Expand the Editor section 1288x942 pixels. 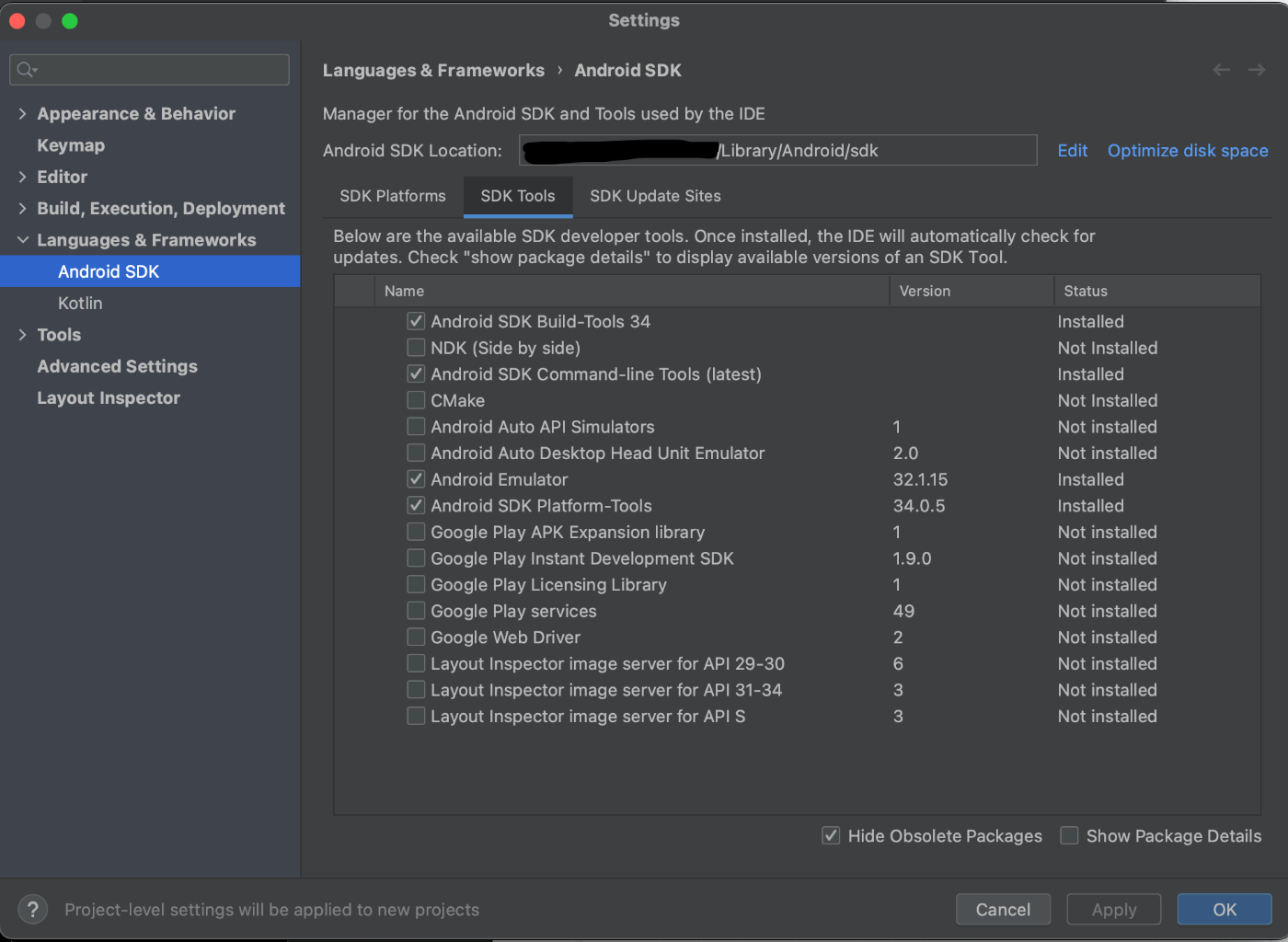coord(22,177)
